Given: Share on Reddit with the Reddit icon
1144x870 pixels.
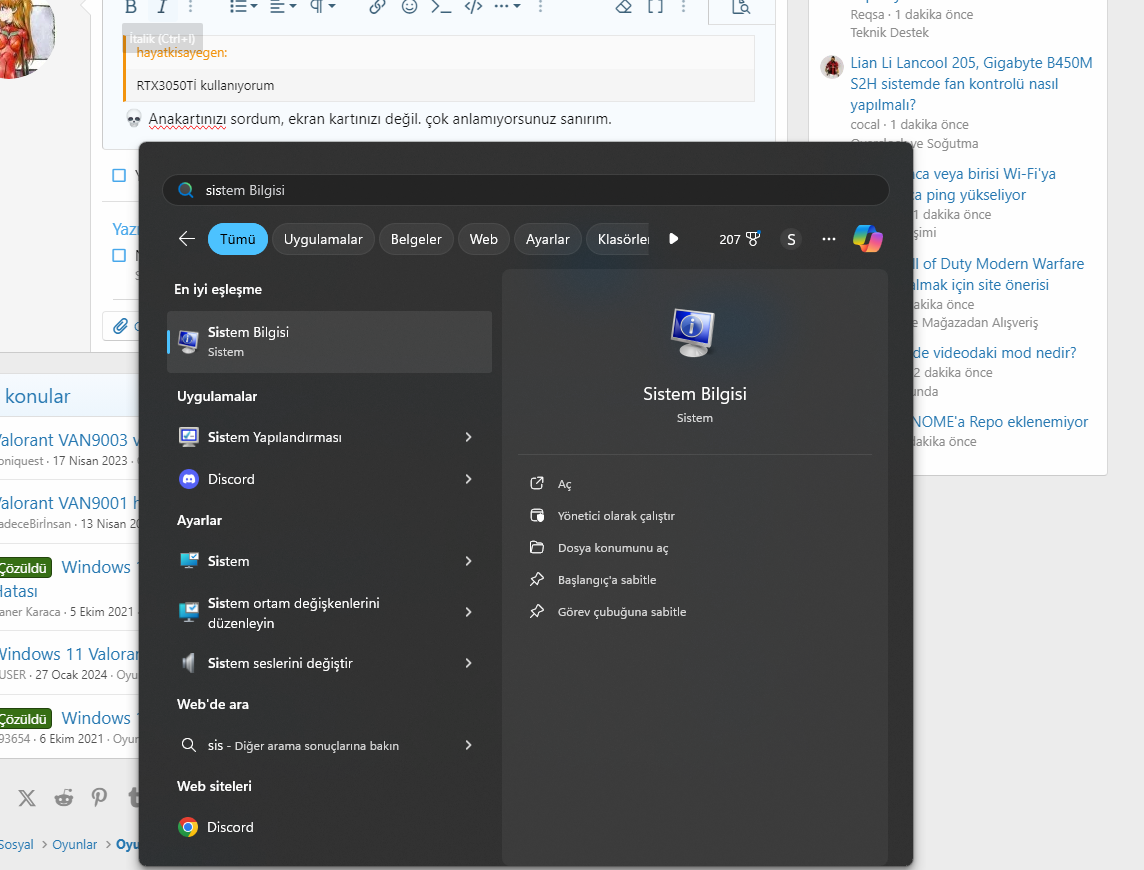Looking at the screenshot, I should pyautogui.click(x=63, y=798).
